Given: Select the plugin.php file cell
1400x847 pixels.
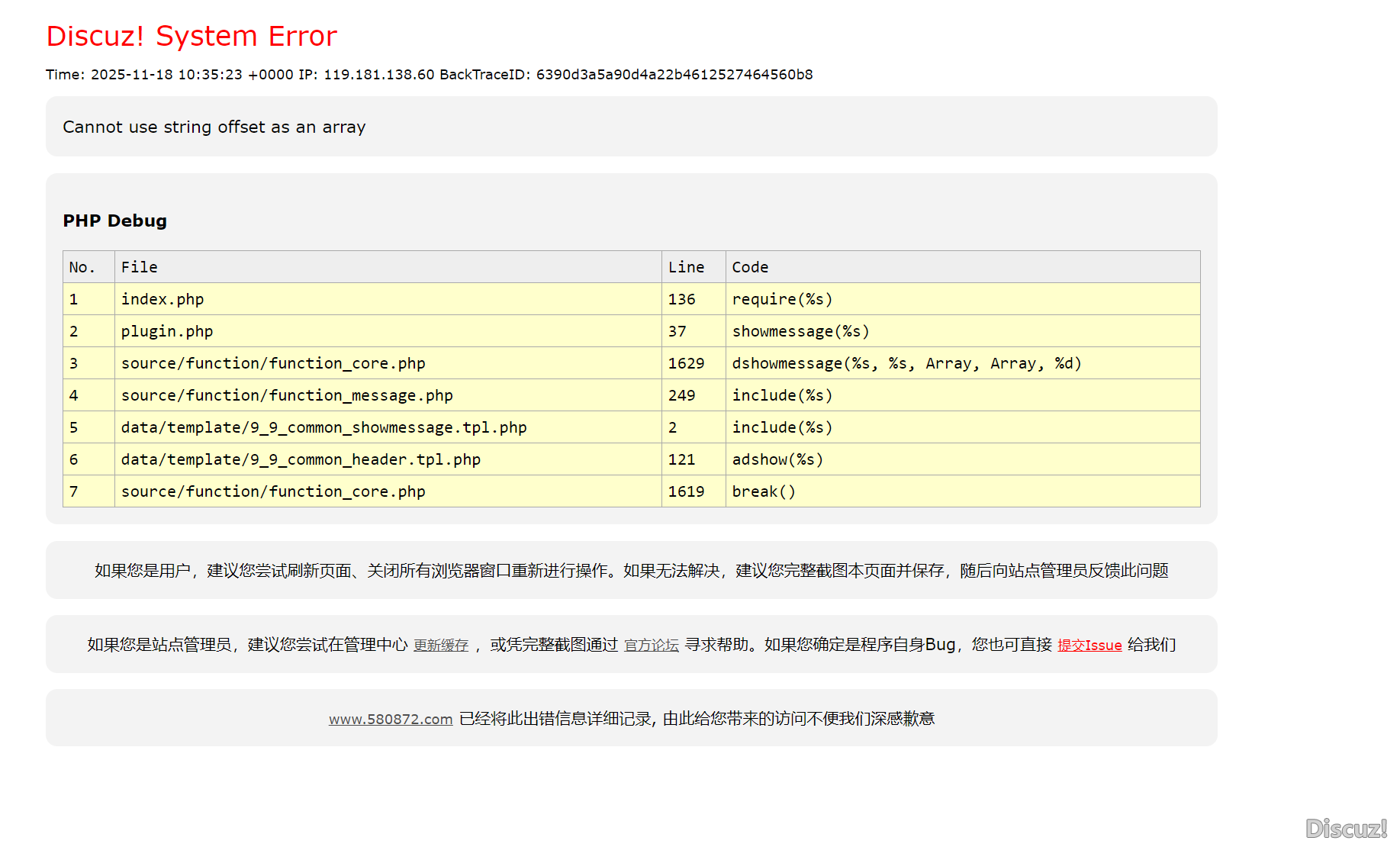Looking at the screenshot, I should pyautogui.click(x=167, y=331).
